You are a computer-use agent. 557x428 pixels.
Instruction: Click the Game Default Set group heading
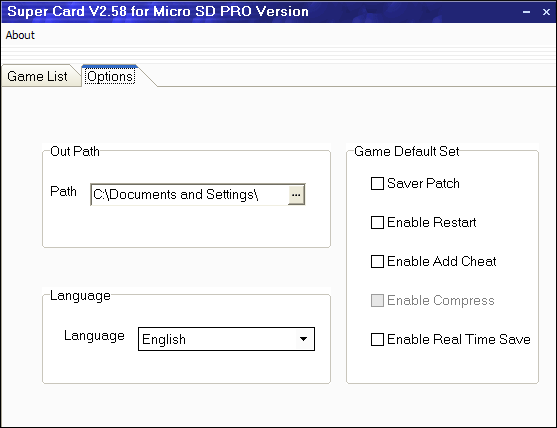click(407, 151)
